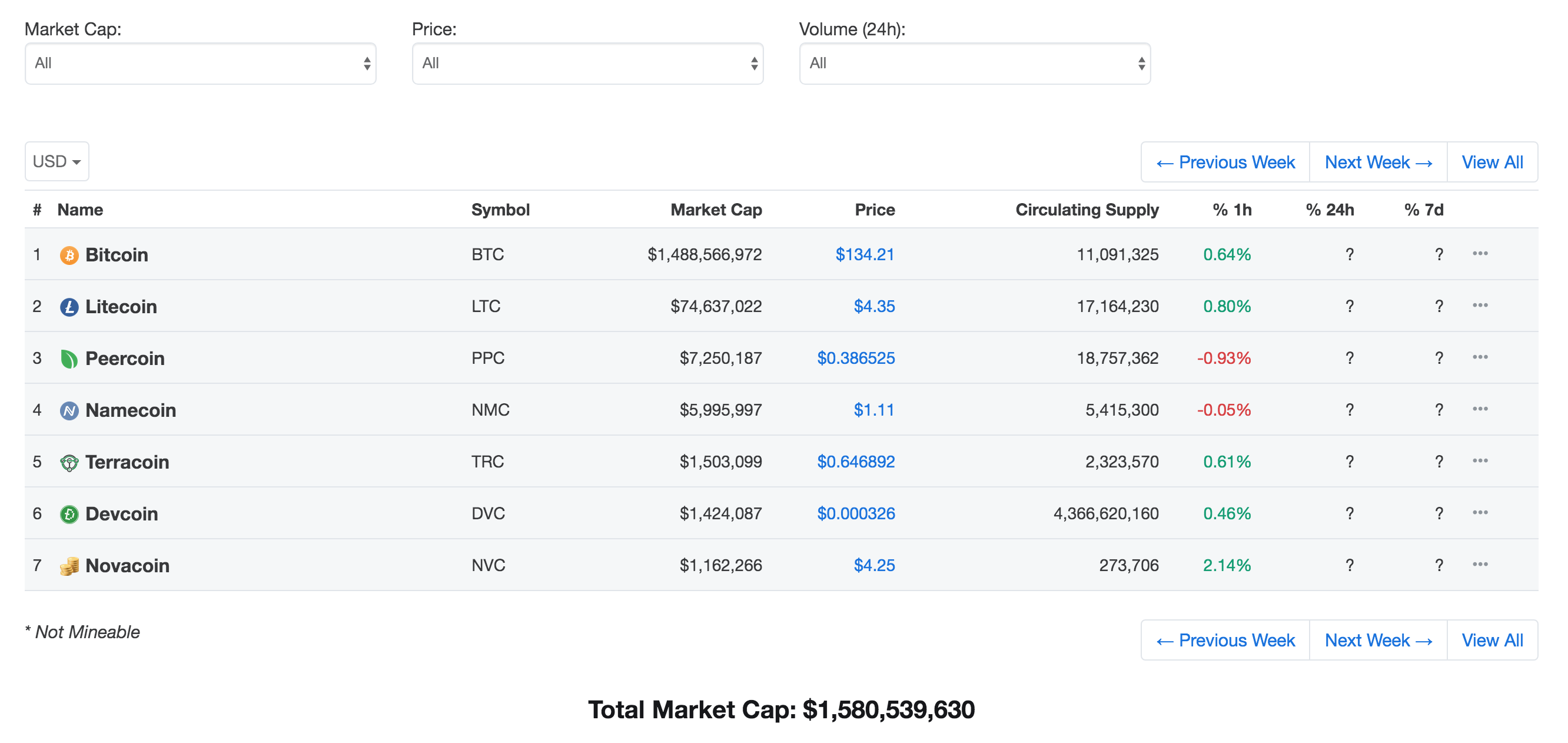
Task: Click Novacoin price $4.25
Action: pyautogui.click(x=874, y=565)
